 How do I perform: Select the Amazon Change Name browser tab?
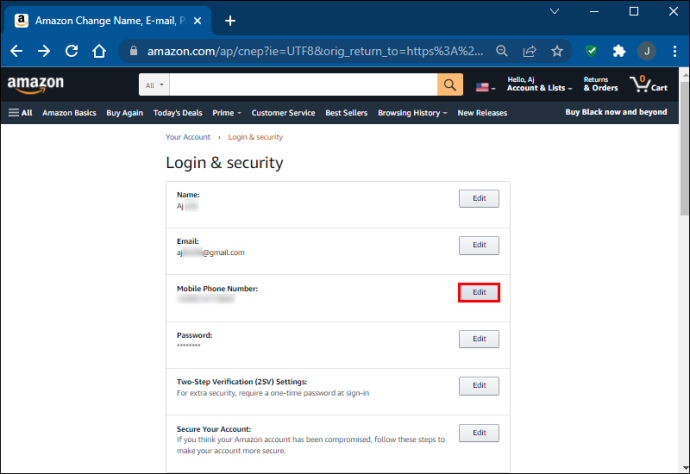[x=108, y=21]
